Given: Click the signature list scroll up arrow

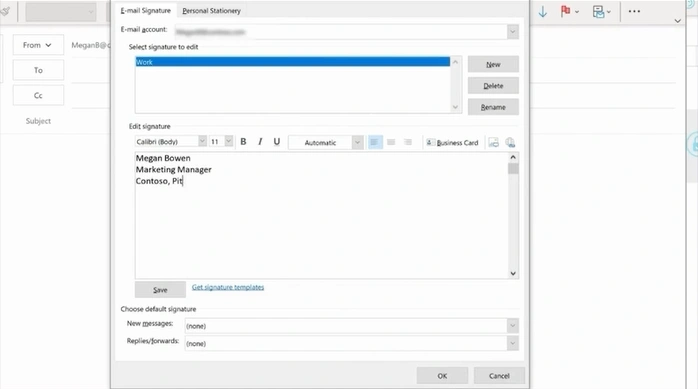Looking at the screenshot, I should [x=455, y=62].
